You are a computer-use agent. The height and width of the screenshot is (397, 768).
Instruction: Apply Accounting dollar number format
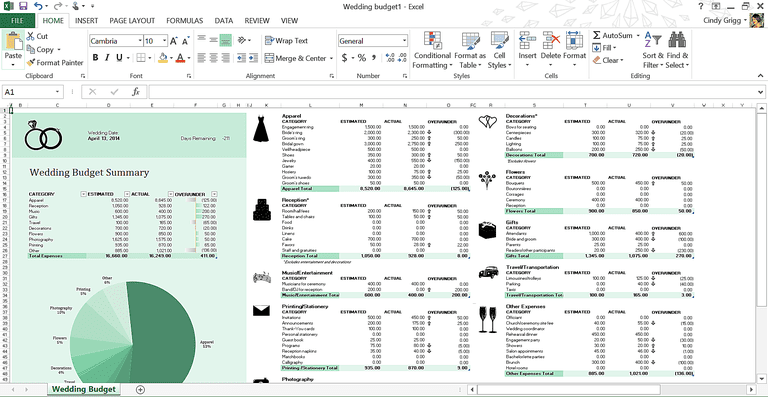pyautogui.click(x=344, y=58)
